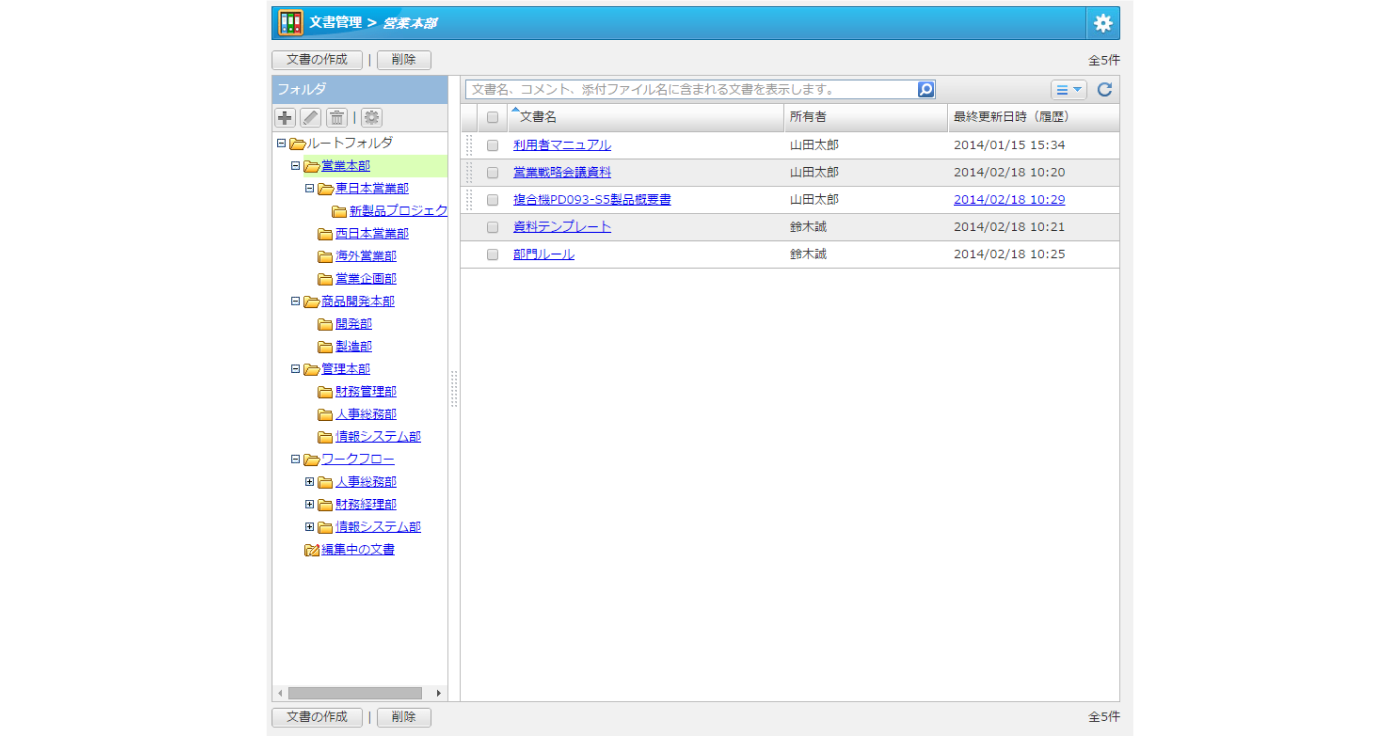Image resolution: width=1400 pixels, height=736 pixels.
Task: Refresh the document list
Action: click(x=1105, y=89)
